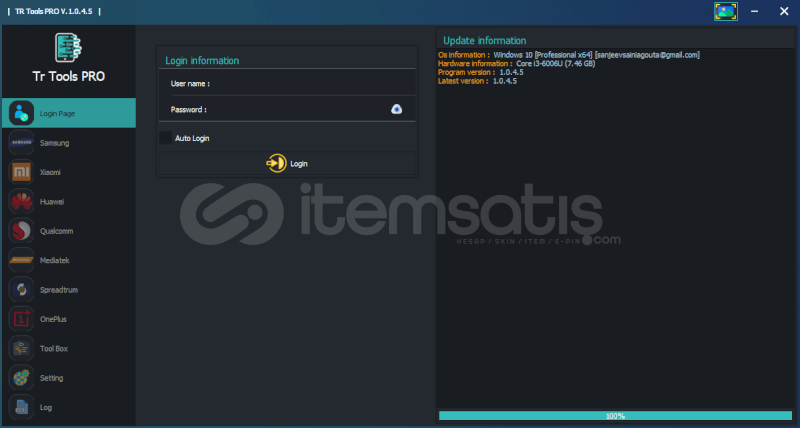Open the Spreadtrum menu label
Image resolution: width=800 pixels, height=428 pixels.
(59, 290)
